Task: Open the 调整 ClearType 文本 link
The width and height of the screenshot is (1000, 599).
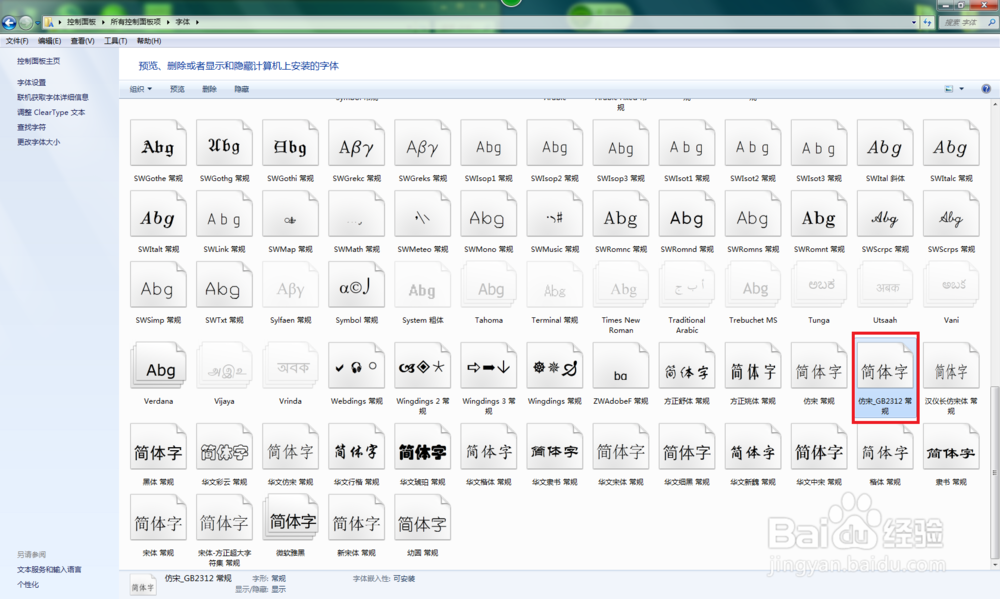Action: (51, 112)
